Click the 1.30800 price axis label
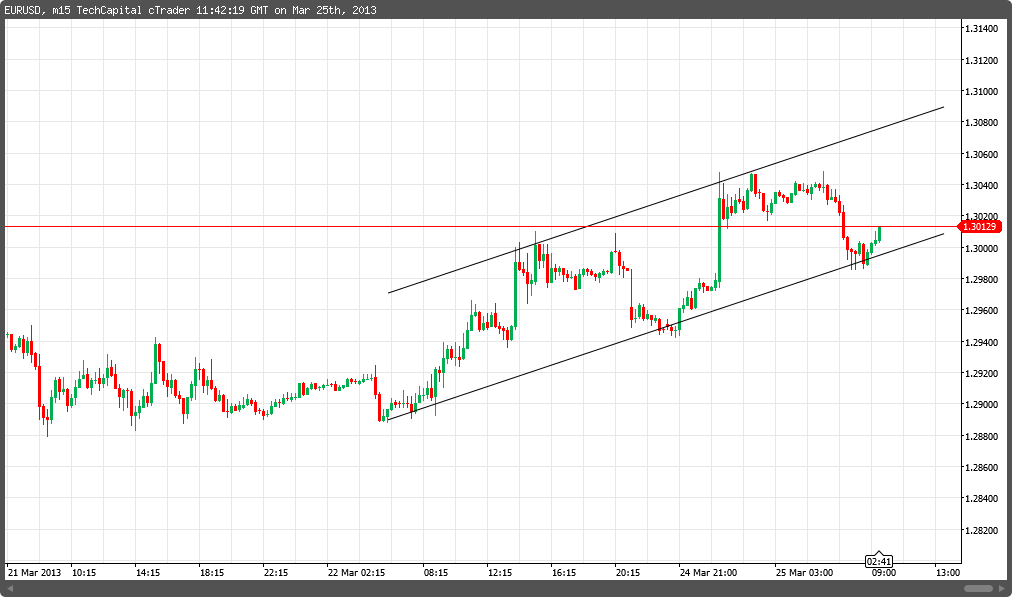Screen dimensions: 1012x597 pos(981,123)
